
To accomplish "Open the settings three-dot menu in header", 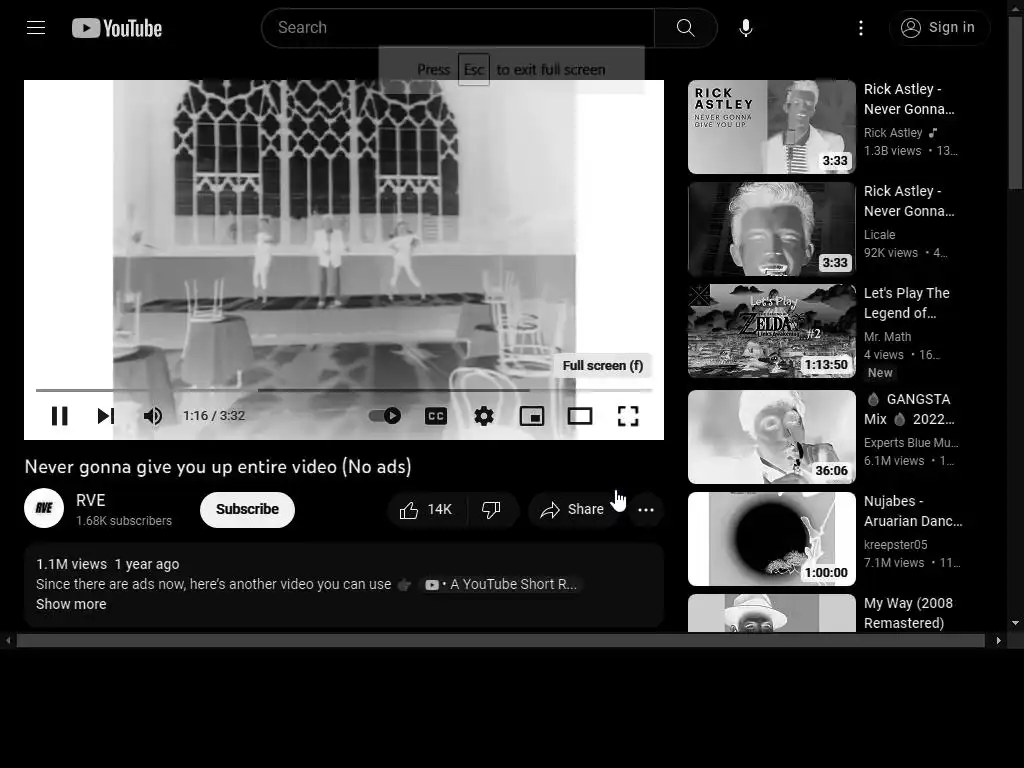I will (x=861, y=27).
